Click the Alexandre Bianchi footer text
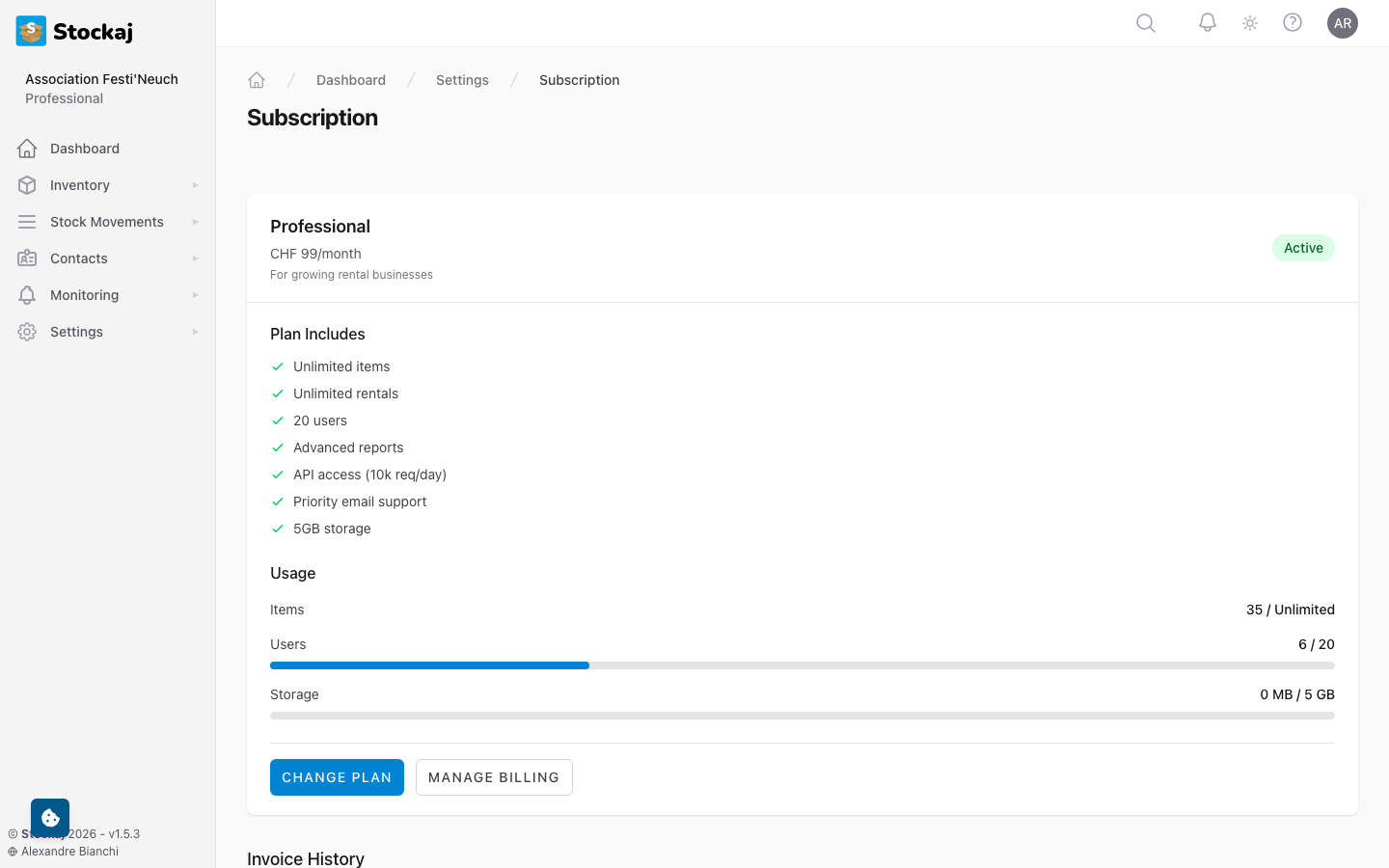1389x868 pixels. [x=69, y=852]
